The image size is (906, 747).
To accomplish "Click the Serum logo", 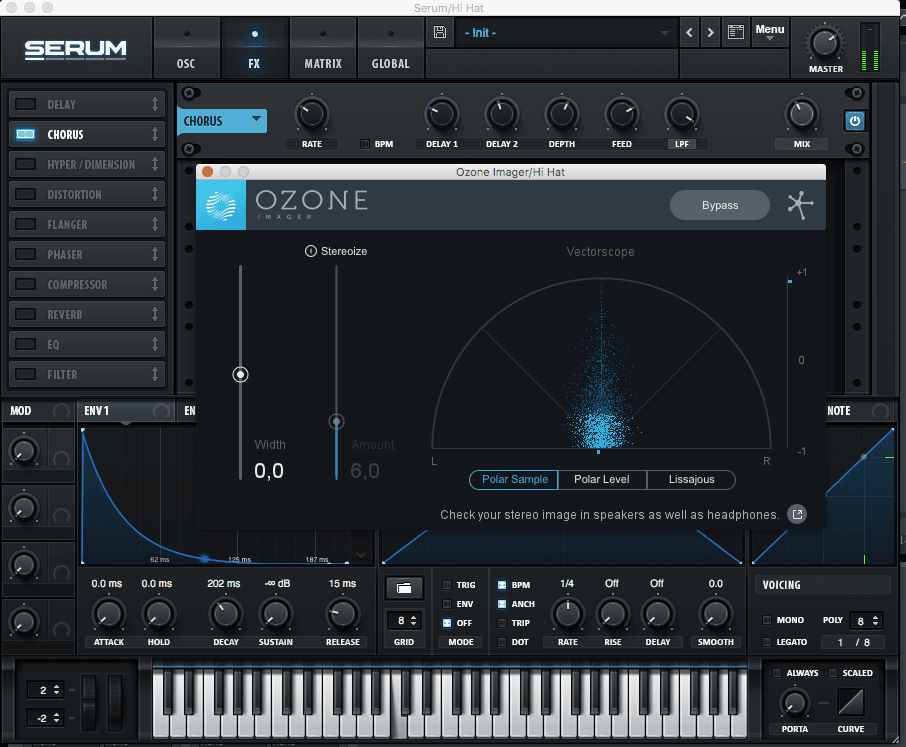I will click(x=75, y=49).
